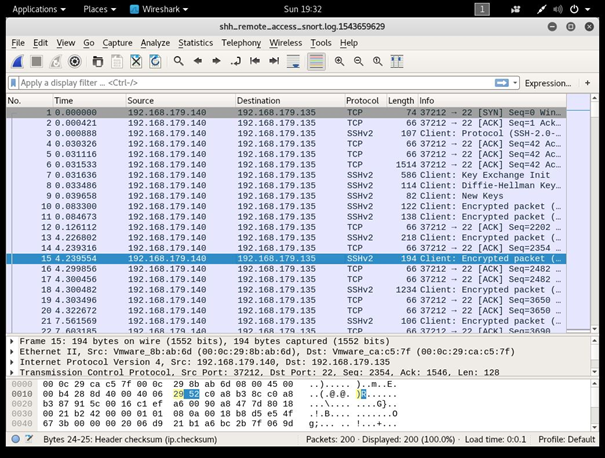Select packet 7 Key Exchange Init

286,175
